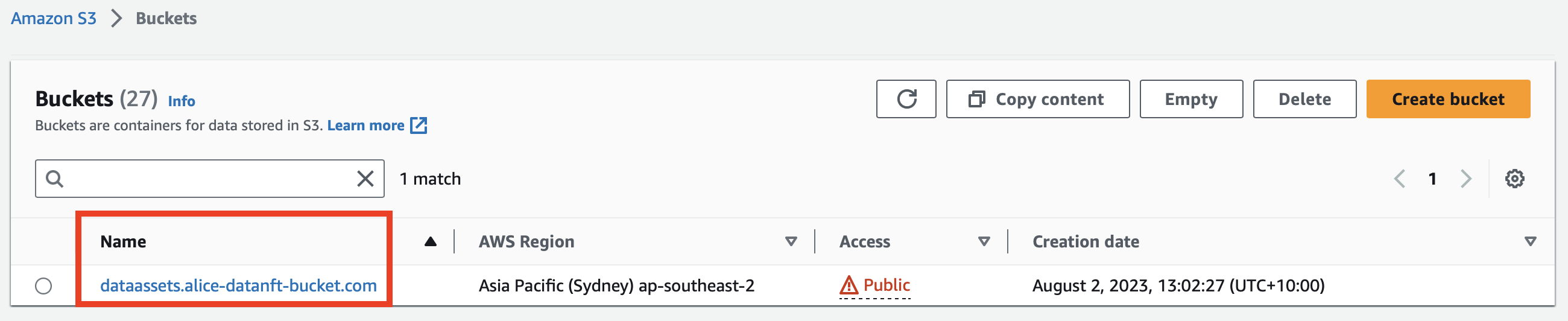Sort by Access column arrow

coord(984,241)
